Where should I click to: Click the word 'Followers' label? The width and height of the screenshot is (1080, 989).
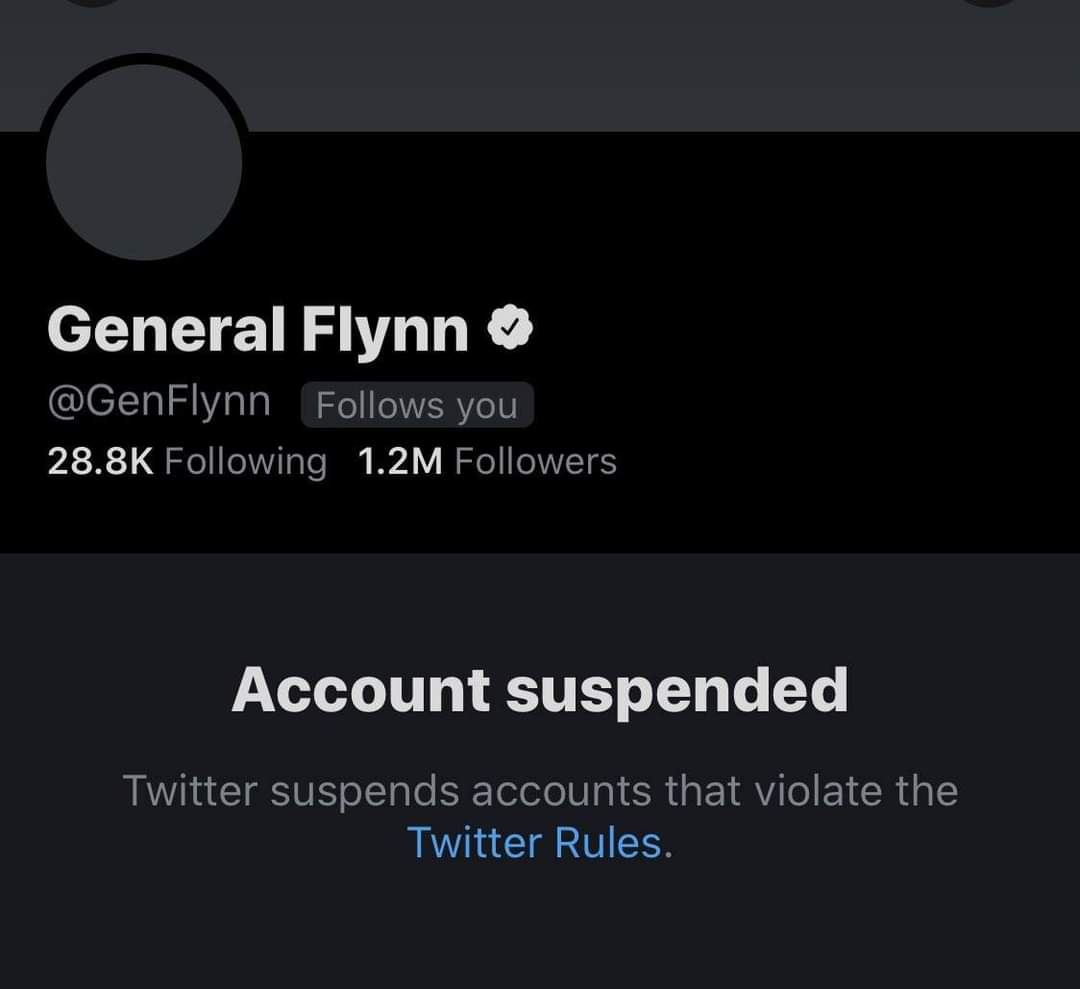tap(535, 461)
